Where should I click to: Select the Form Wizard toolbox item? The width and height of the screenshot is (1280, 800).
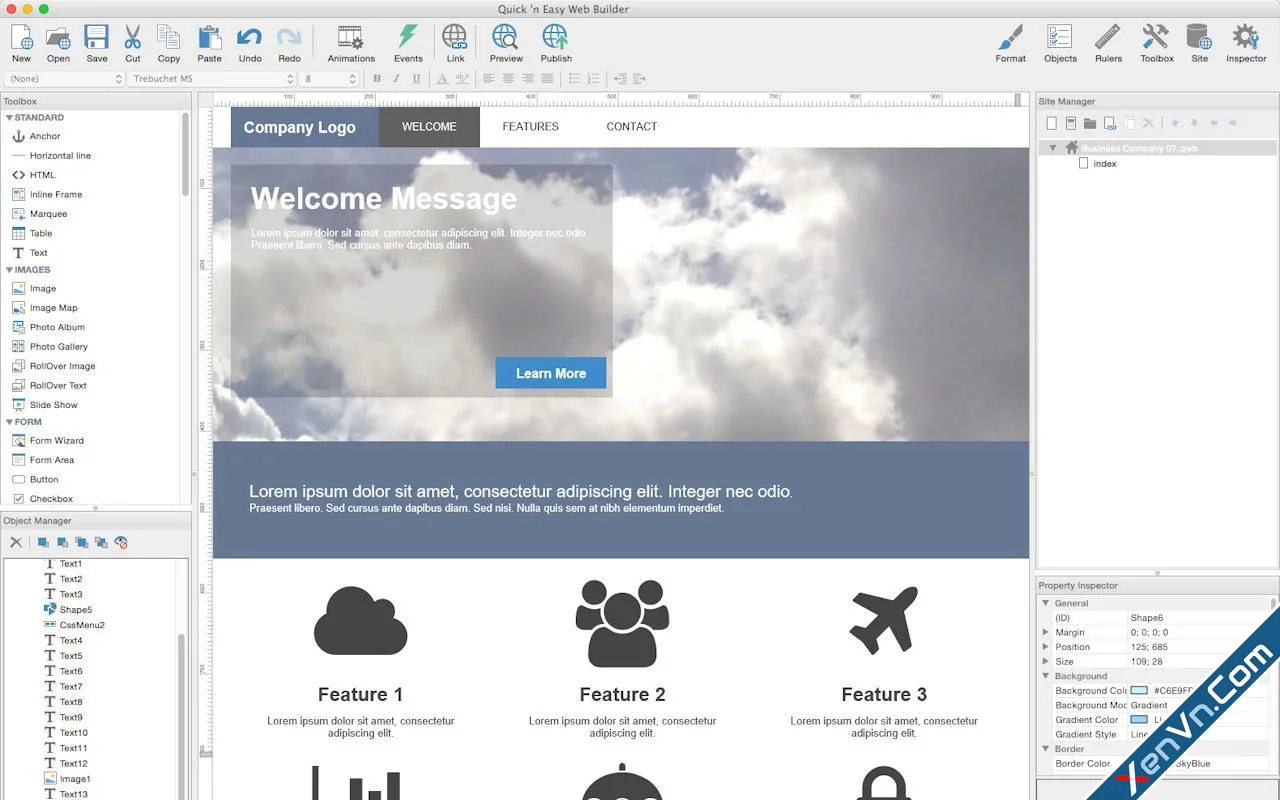point(48,441)
